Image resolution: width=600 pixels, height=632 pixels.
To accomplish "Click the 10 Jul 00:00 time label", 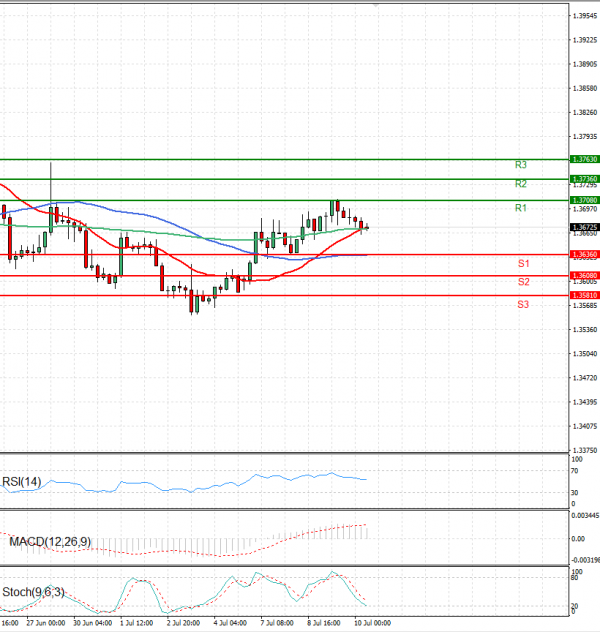I will 373,623.
